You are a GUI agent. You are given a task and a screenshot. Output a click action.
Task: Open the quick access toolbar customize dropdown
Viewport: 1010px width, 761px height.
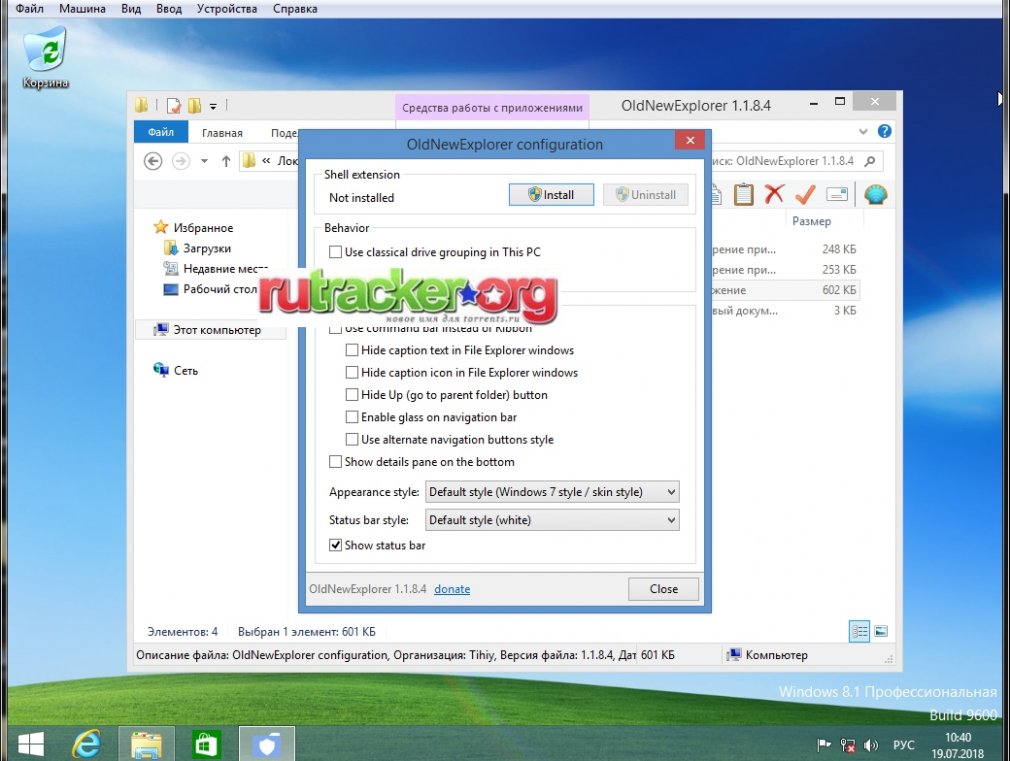click(213, 106)
